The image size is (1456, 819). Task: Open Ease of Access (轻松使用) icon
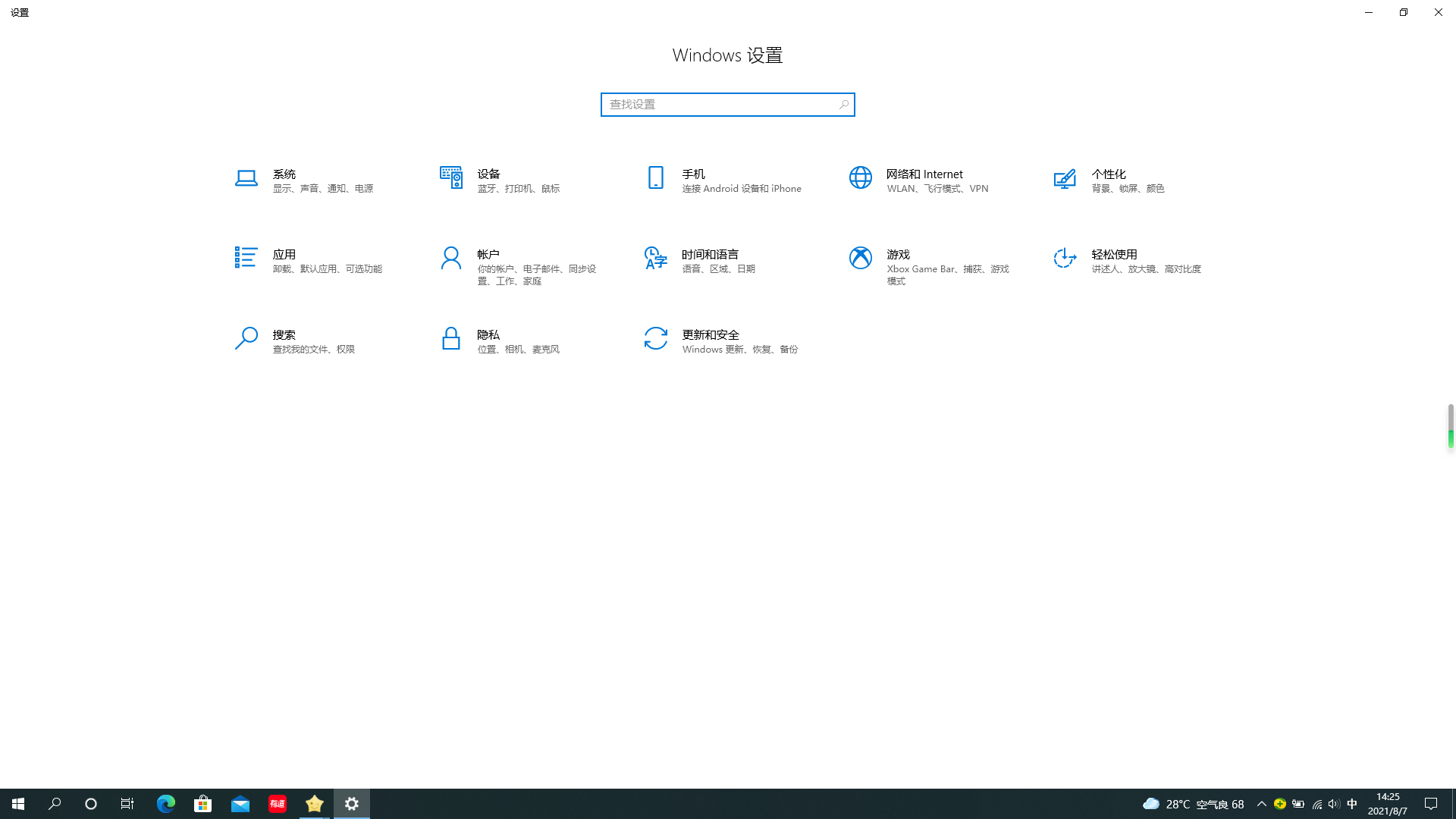(x=1065, y=258)
